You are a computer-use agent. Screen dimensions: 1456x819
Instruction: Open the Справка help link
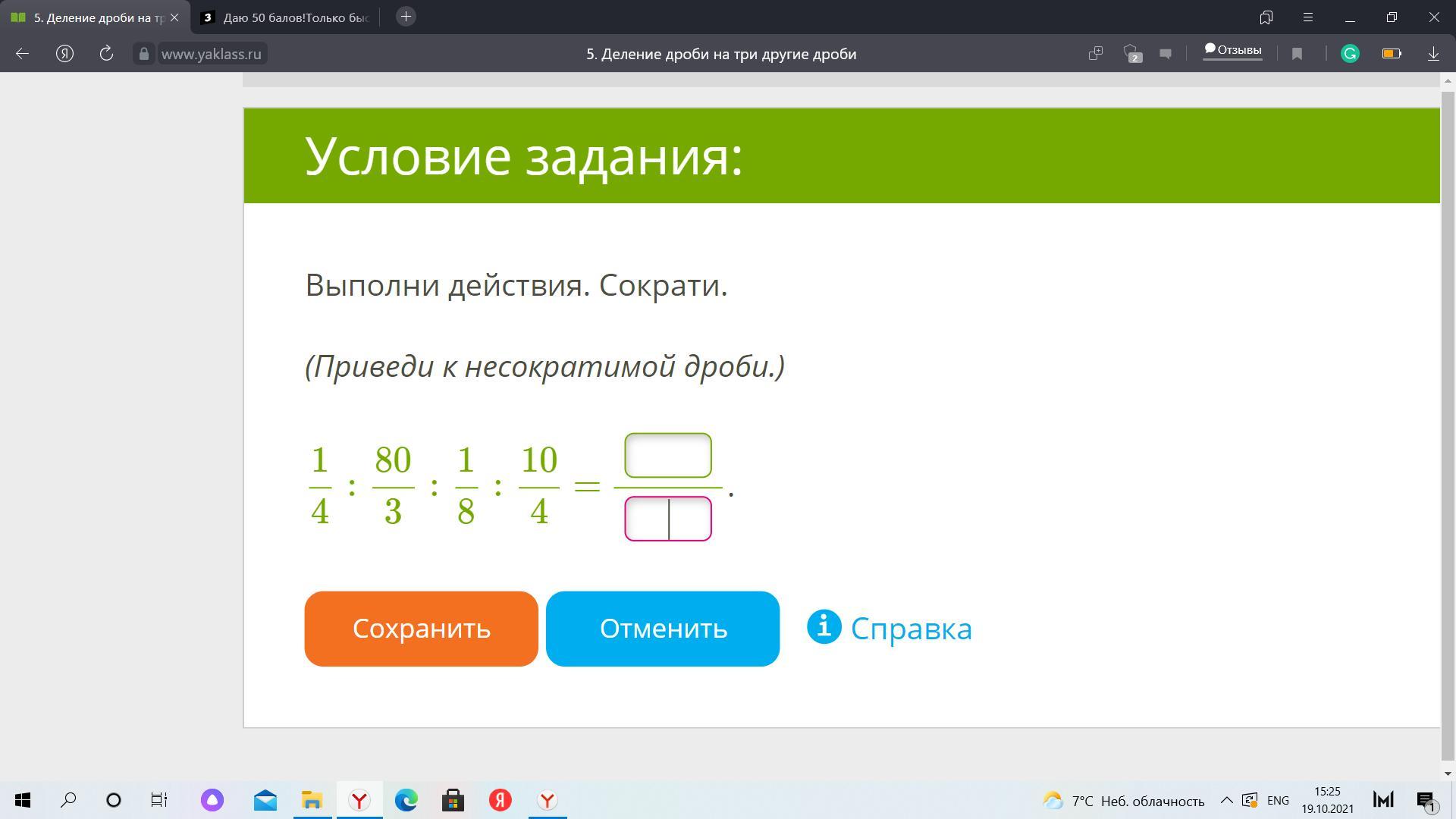click(x=911, y=629)
